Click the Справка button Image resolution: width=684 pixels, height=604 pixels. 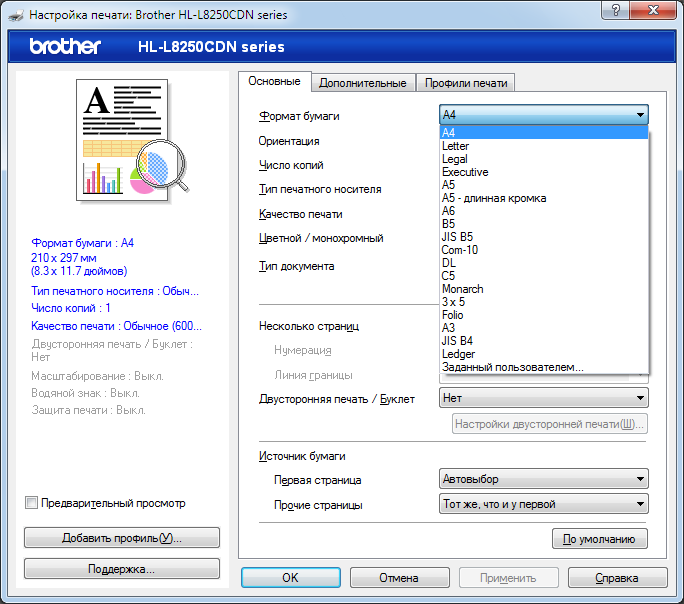coord(617,577)
